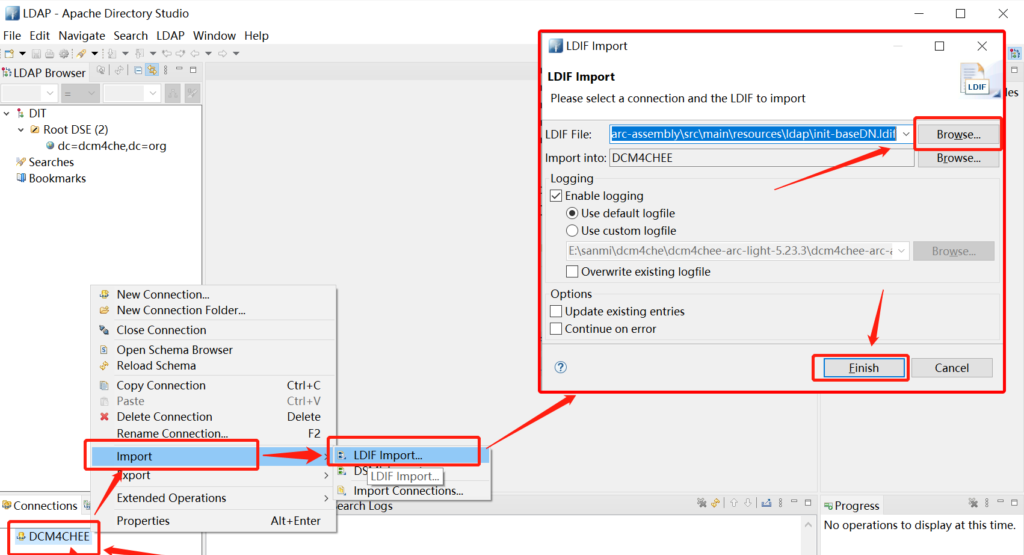Select Searches in LDAP Browser tree

click(51, 162)
